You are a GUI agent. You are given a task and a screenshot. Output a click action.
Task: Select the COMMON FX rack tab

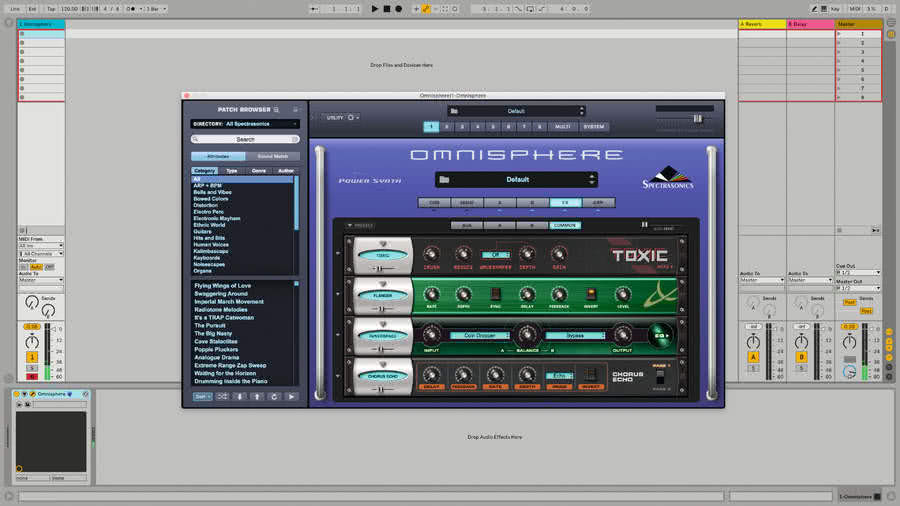tap(565, 225)
